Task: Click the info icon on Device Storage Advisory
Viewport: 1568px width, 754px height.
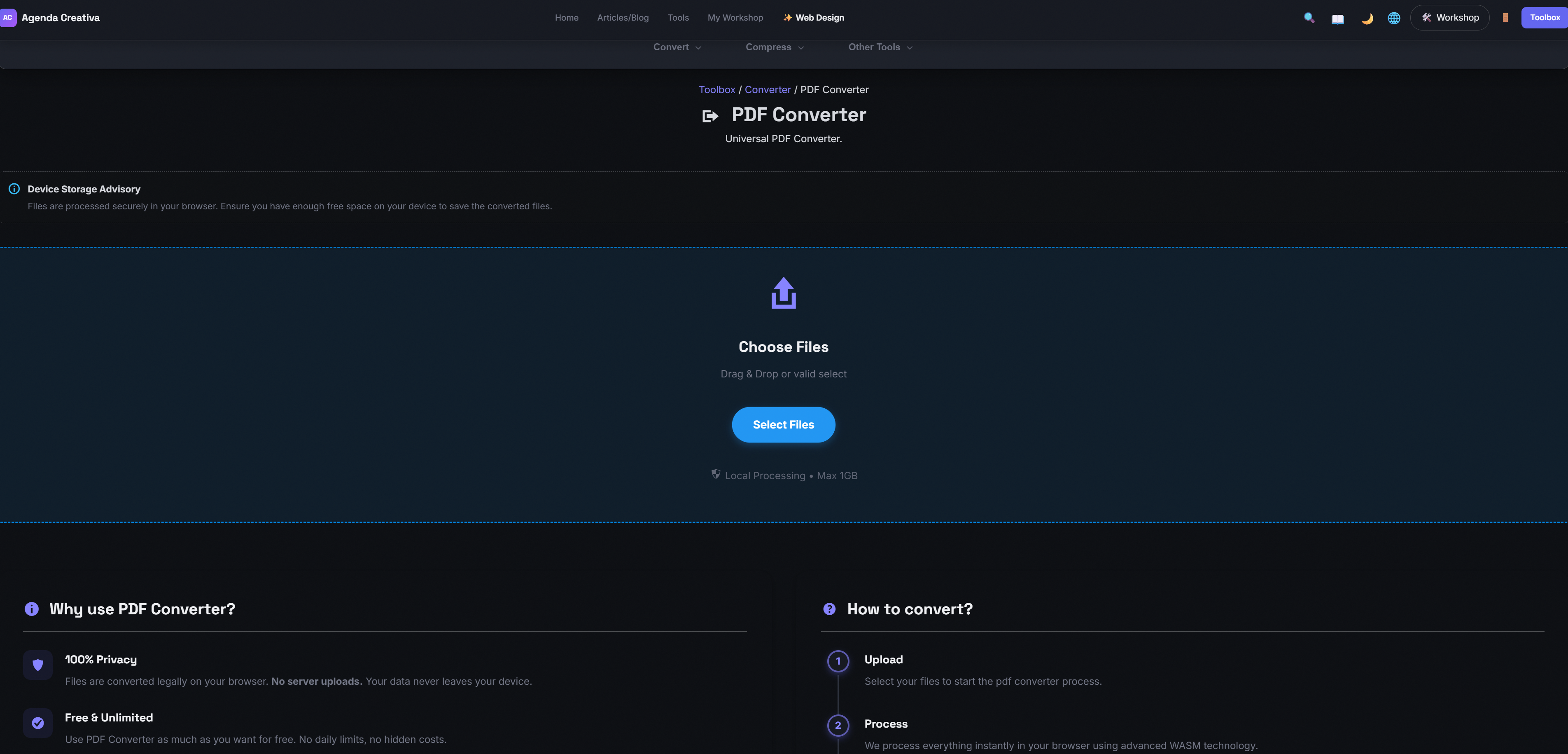Action: click(x=14, y=189)
